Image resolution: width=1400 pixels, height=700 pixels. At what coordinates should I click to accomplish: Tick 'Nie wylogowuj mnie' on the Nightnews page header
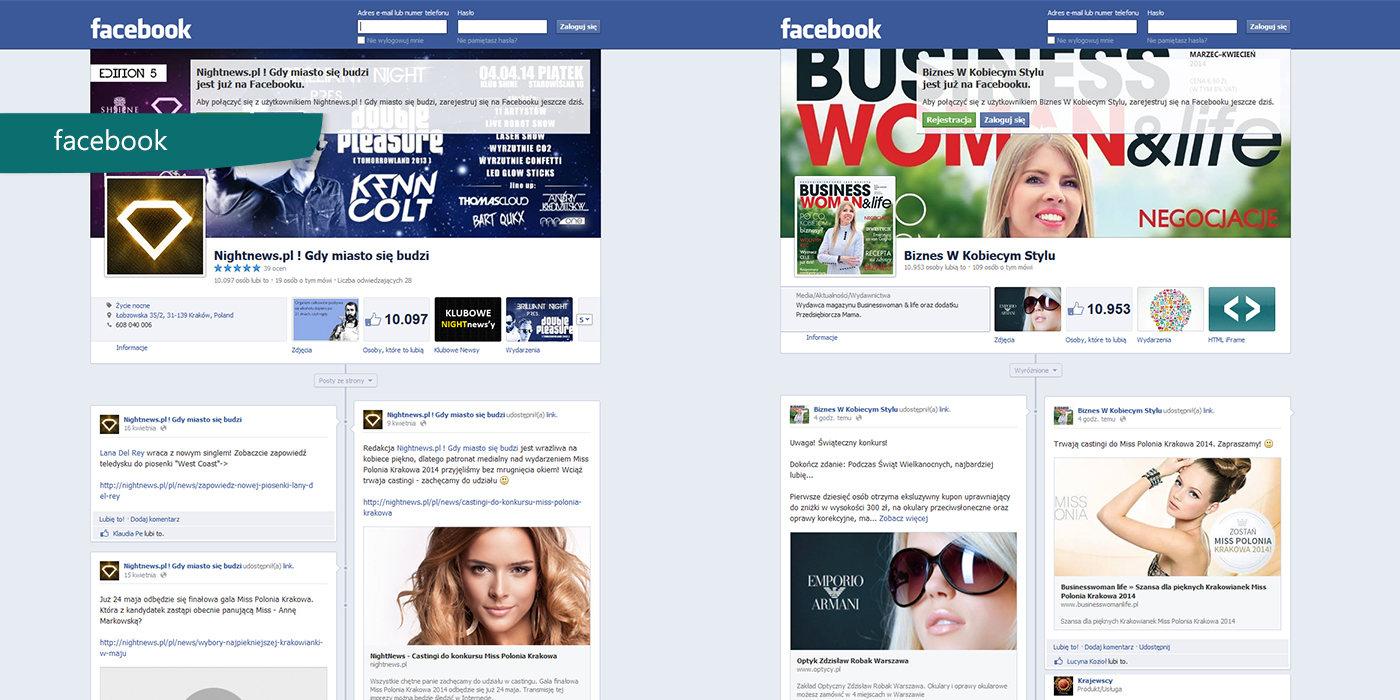[361, 40]
